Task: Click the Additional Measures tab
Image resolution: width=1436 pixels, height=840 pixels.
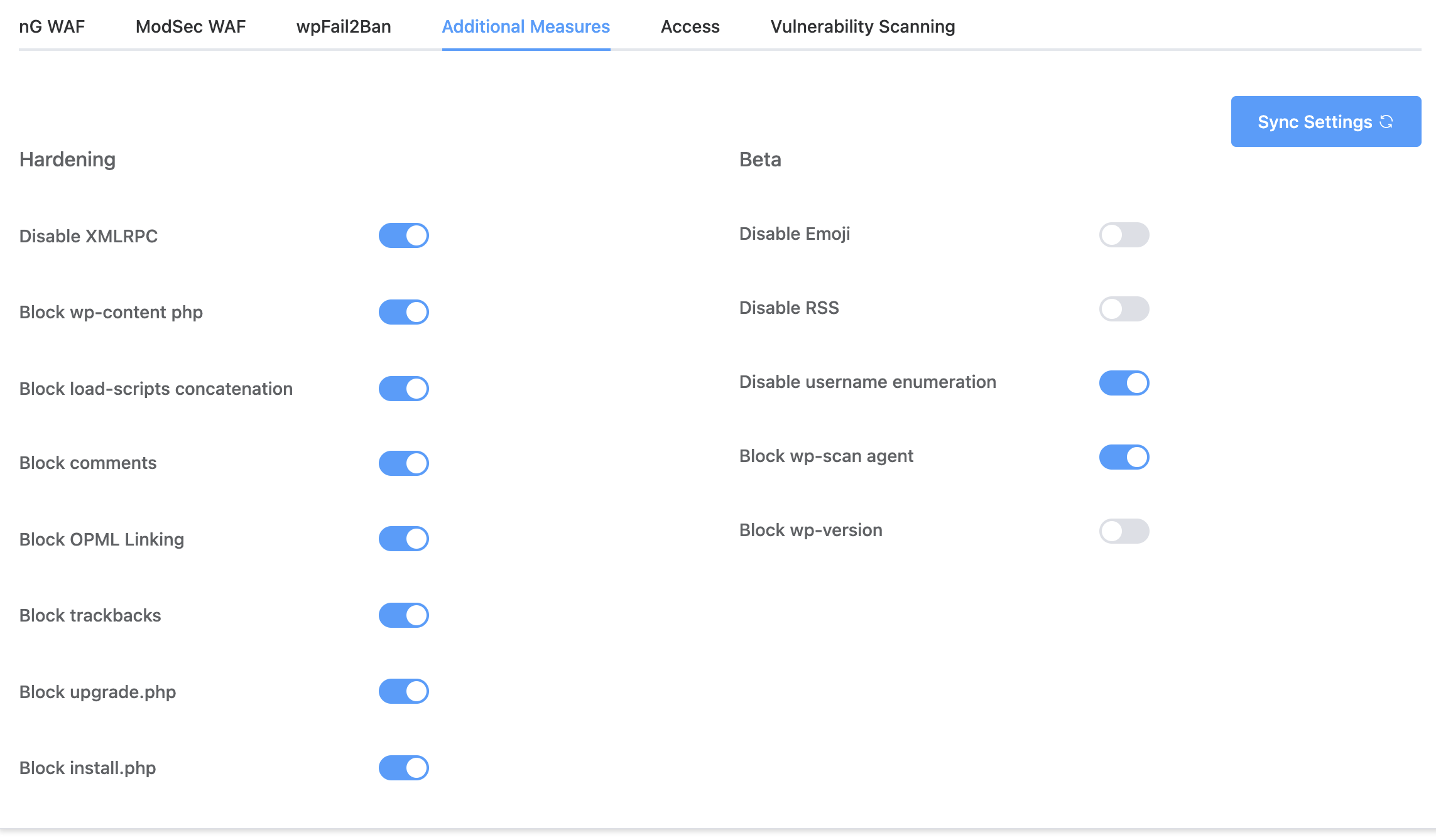Action: click(x=526, y=26)
